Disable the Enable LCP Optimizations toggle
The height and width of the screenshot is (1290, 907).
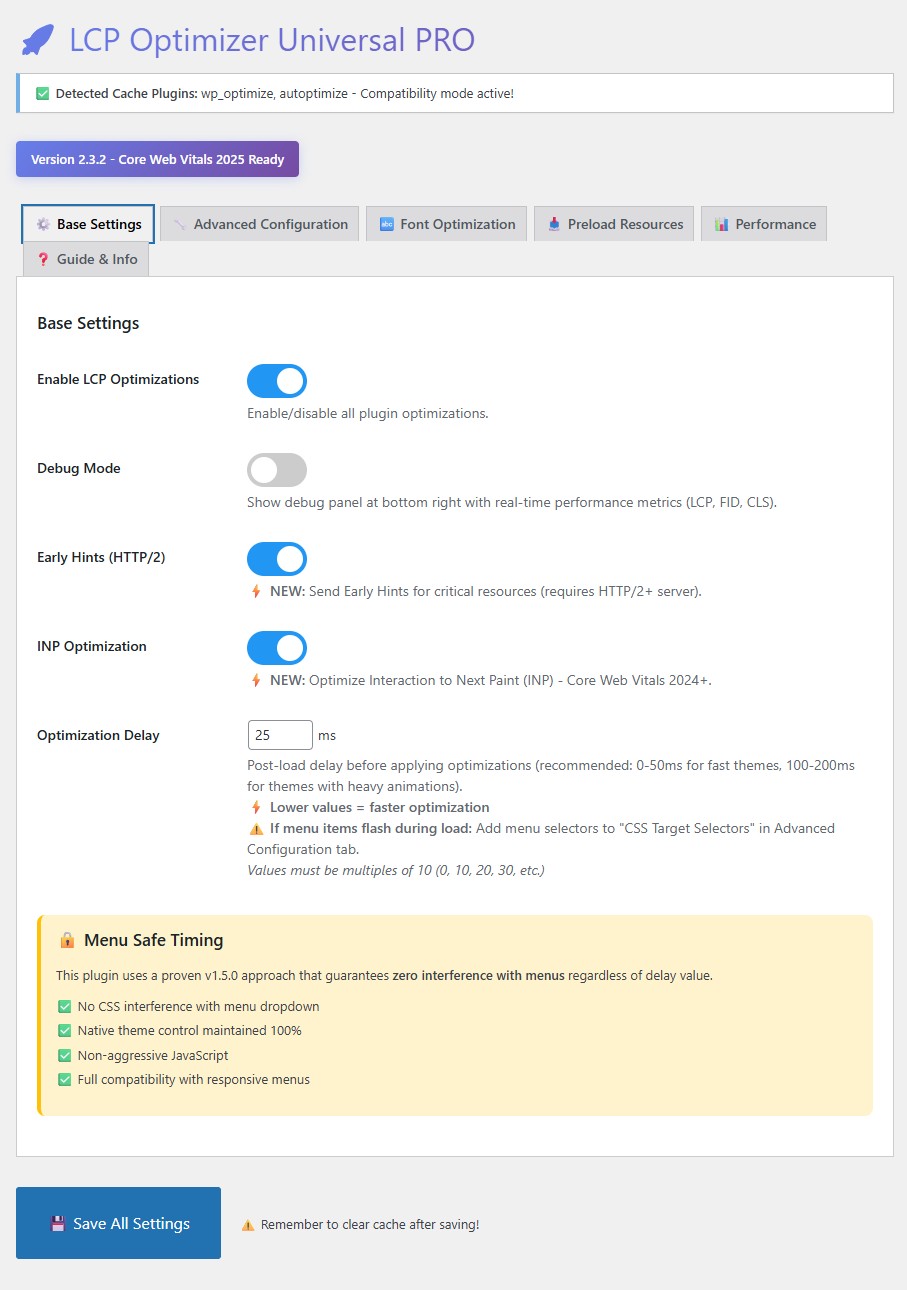277,381
